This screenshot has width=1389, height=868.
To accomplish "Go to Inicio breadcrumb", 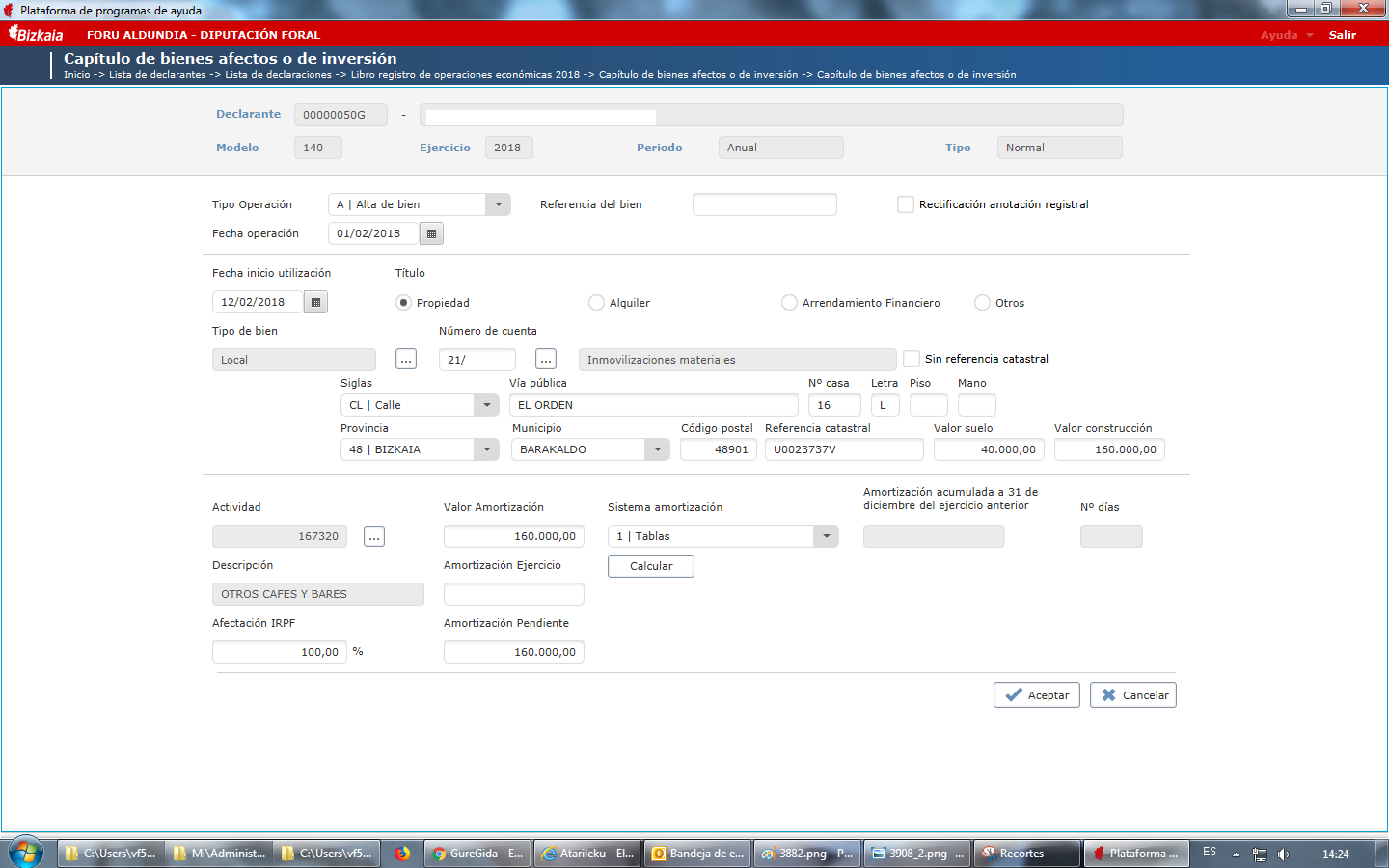I will (x=76, y=75).
